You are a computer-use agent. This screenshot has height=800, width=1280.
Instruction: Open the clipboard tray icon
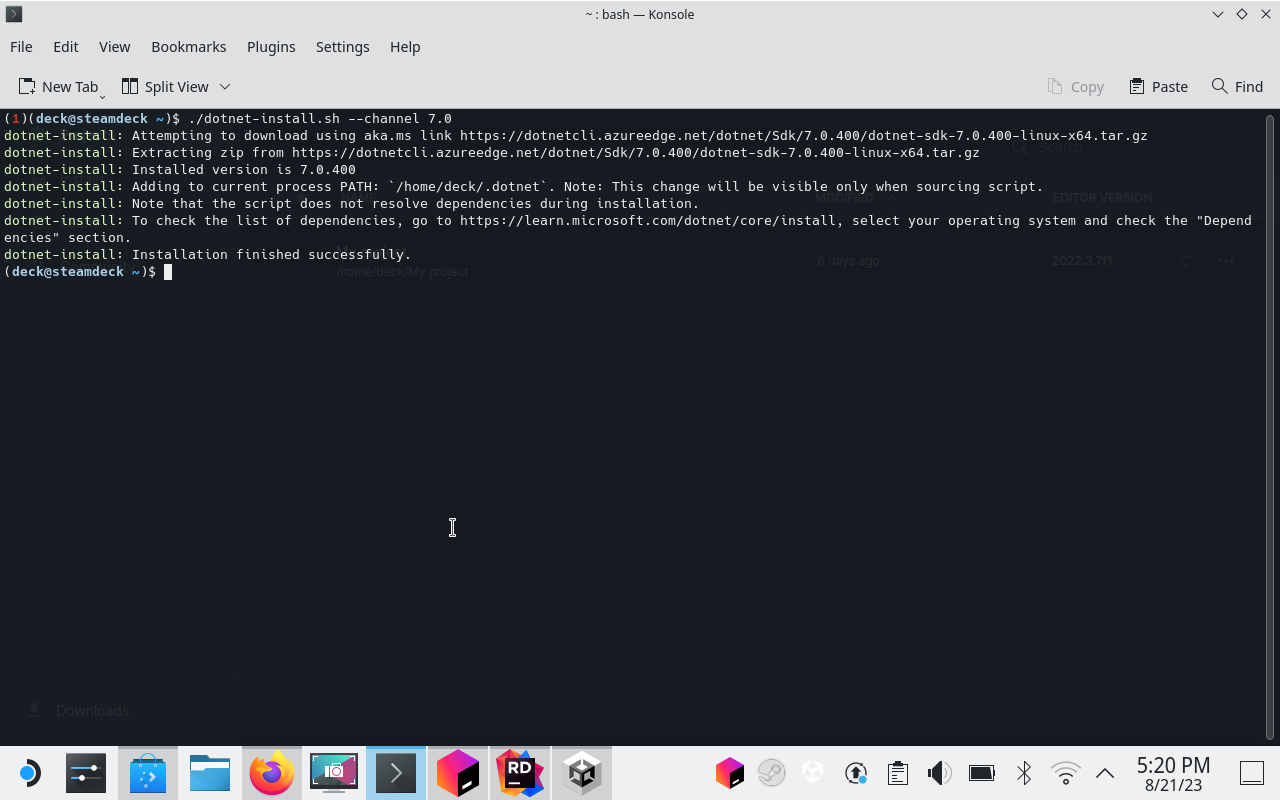coord(897,773)
